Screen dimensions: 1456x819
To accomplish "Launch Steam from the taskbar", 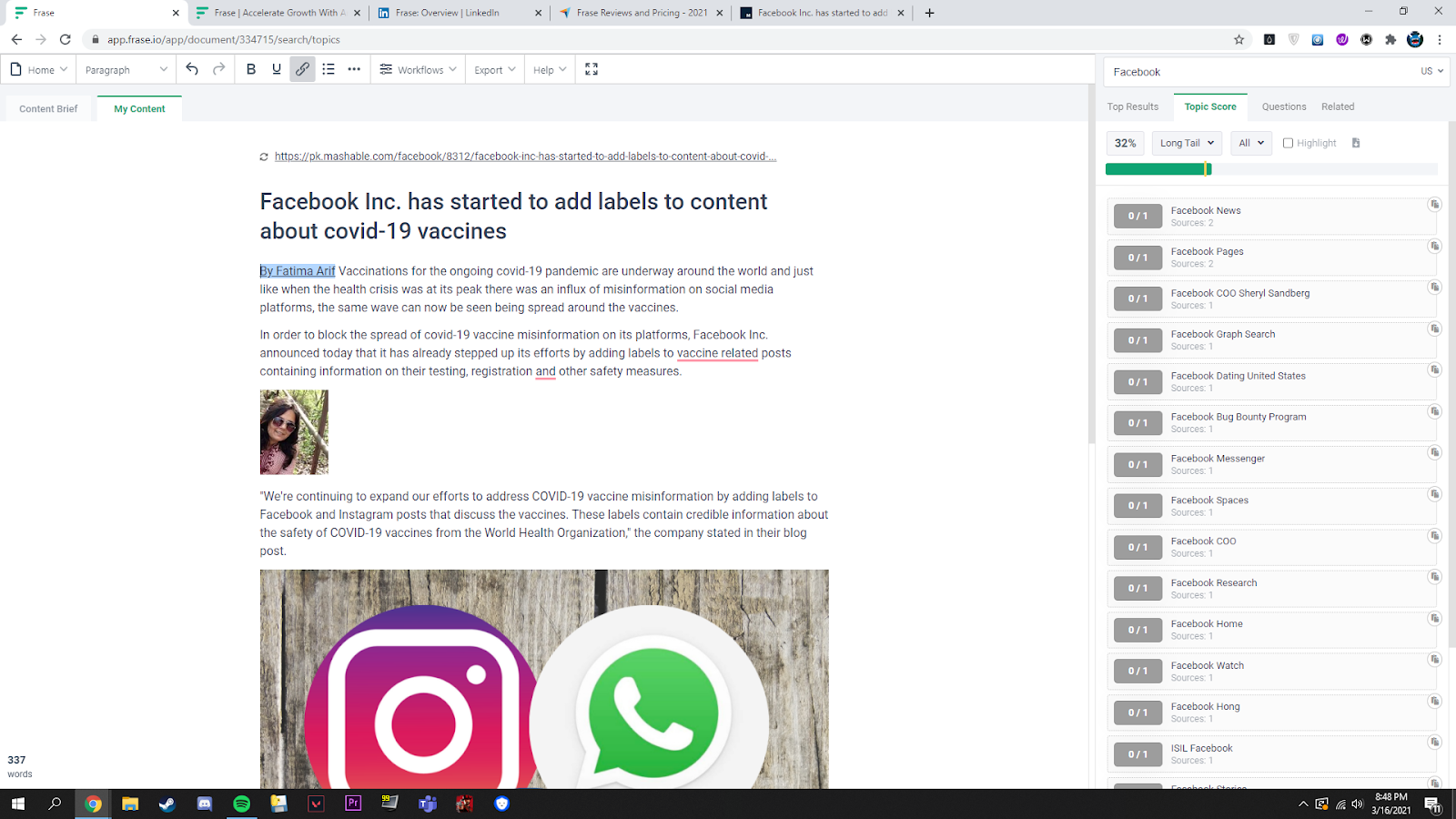I will 167,804.
